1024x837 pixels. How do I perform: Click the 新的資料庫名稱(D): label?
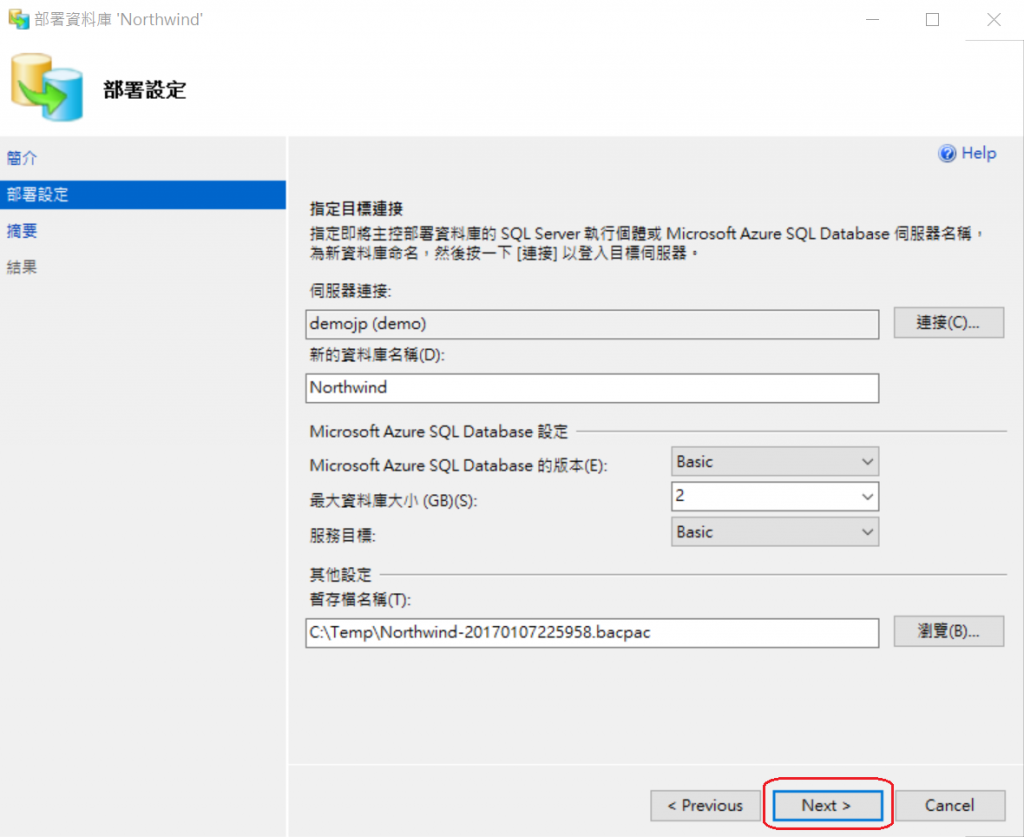pyautogui.click(x=377, y=355)
